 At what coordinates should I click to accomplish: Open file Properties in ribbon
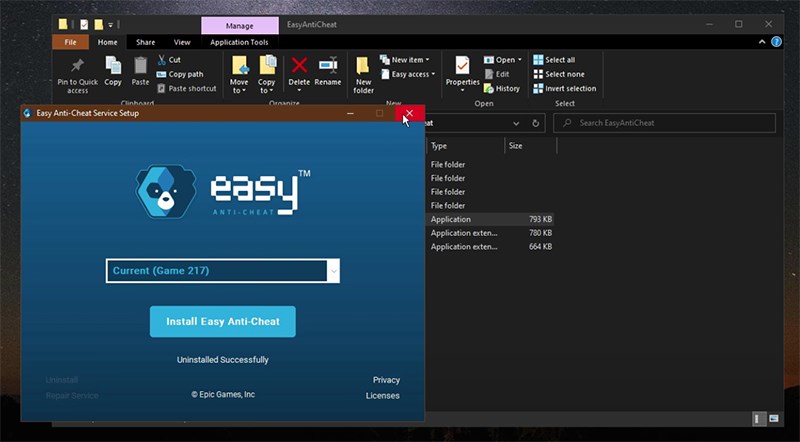coord(462,75)
